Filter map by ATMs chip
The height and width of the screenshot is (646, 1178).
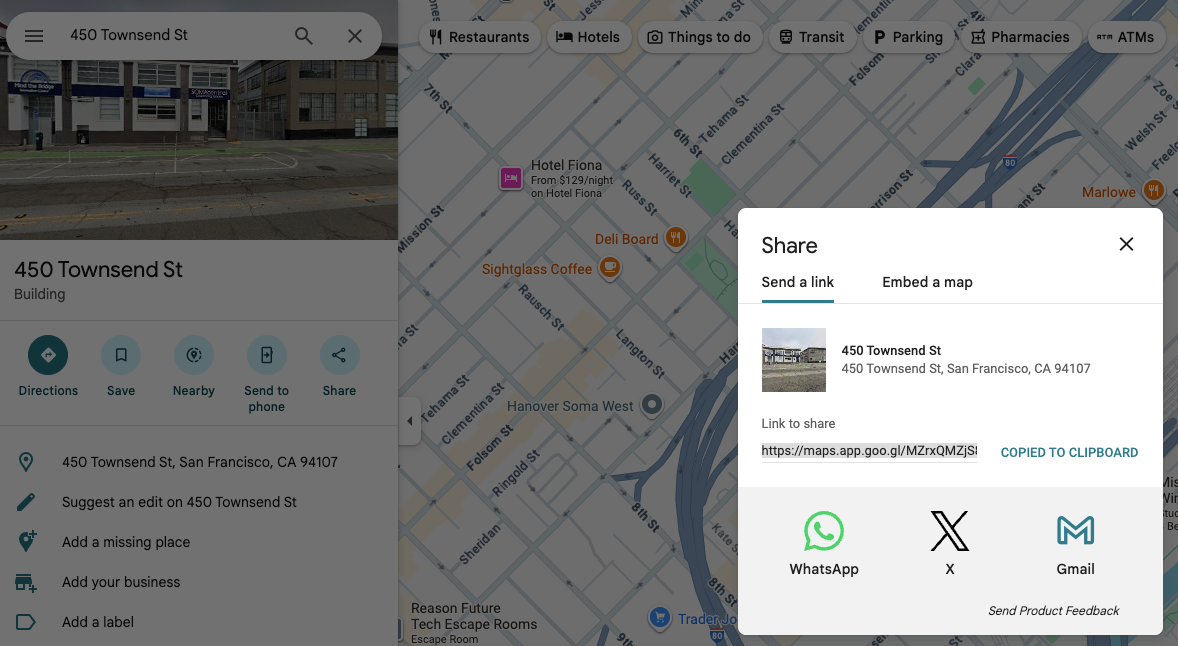tap(1125, 37)
